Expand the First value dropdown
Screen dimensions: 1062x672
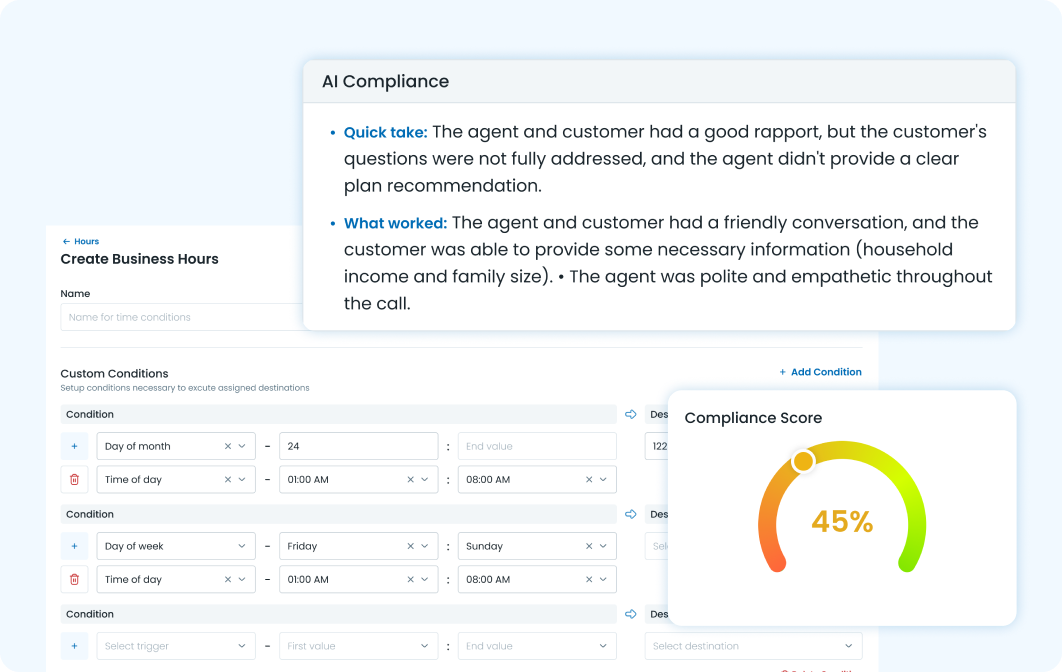[357, 646]
